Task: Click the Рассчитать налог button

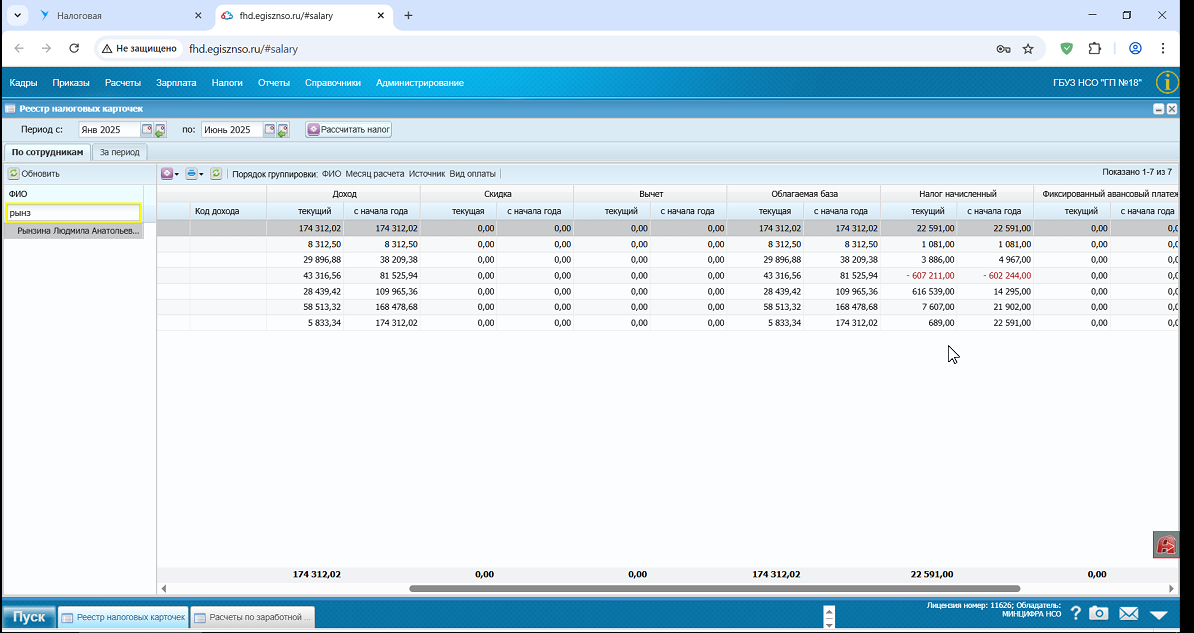Action: tap(349, 129)
